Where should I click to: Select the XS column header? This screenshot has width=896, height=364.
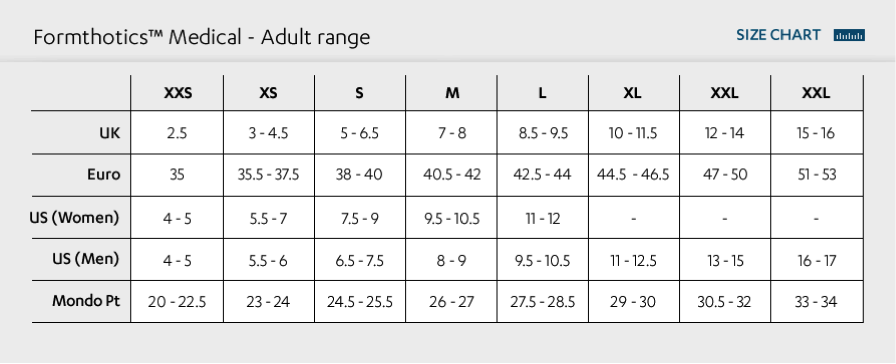(268, 93)
